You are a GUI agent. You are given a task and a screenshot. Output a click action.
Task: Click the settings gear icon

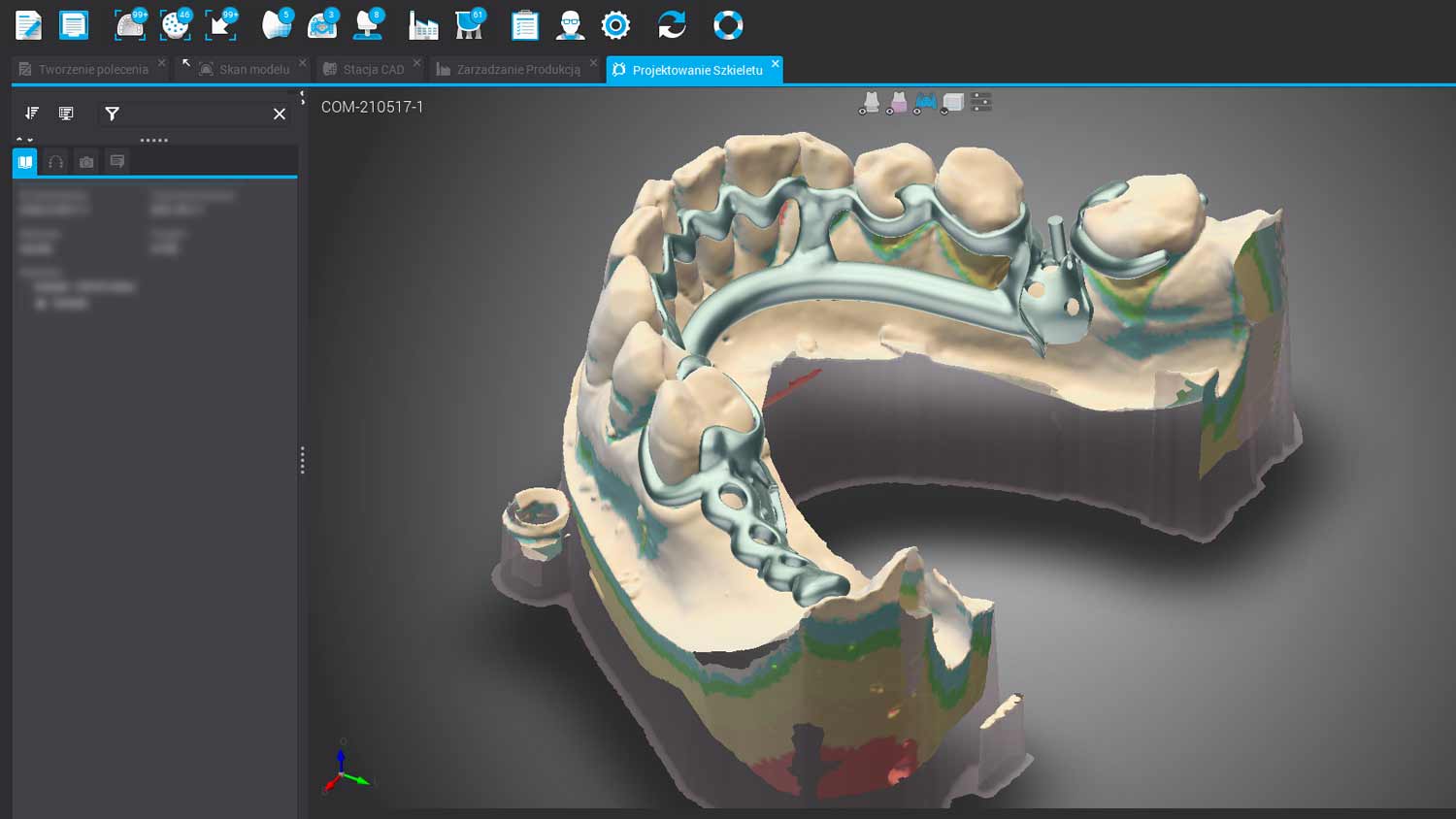615,25
